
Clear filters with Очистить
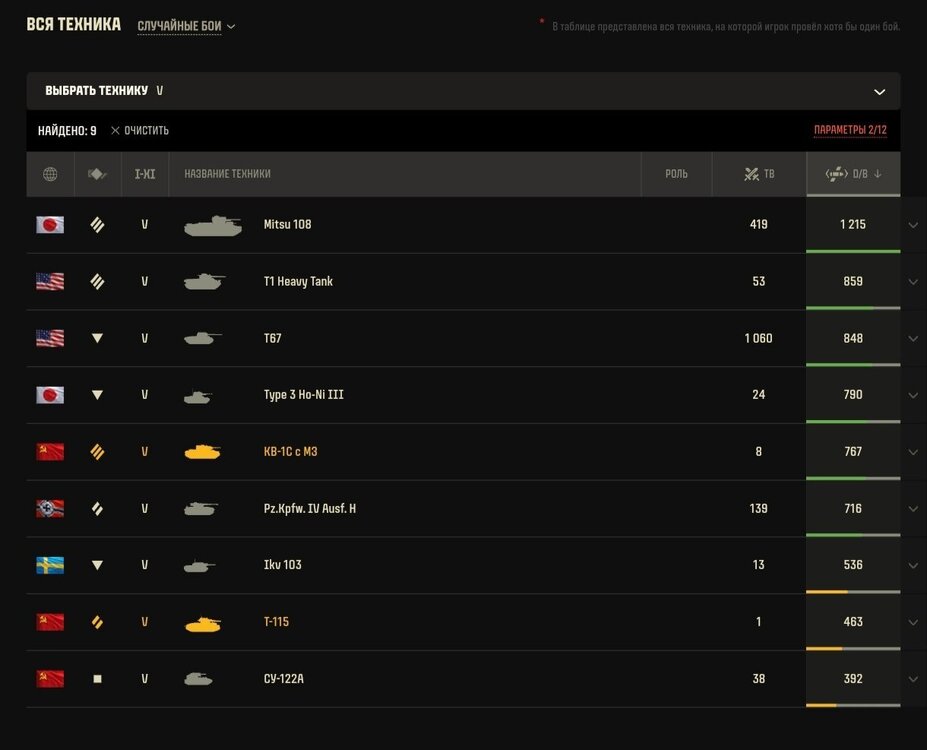tap(140, 131)
